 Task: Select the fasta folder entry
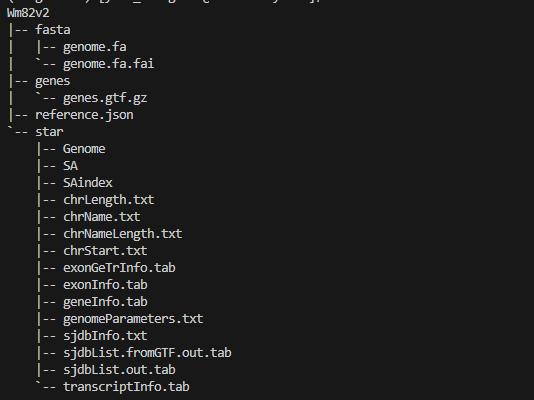tap(53, 30)
